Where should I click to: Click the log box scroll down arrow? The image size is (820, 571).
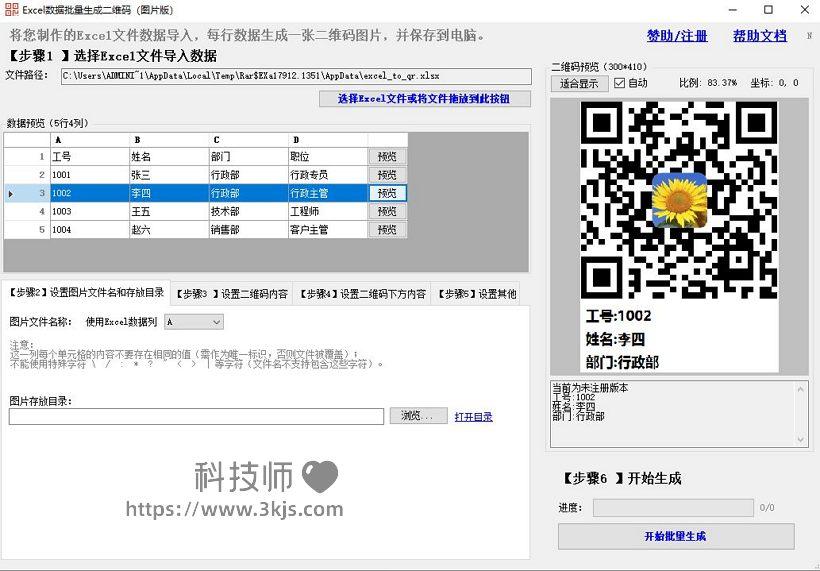tap(801, 440)
